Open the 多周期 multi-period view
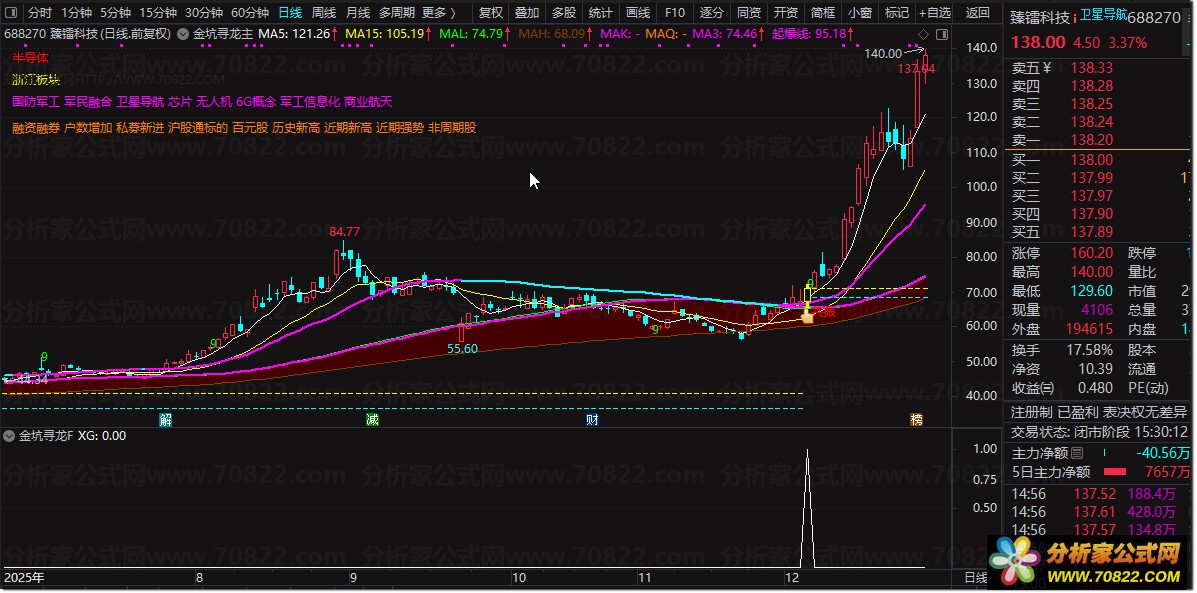 tap(397, 12)
